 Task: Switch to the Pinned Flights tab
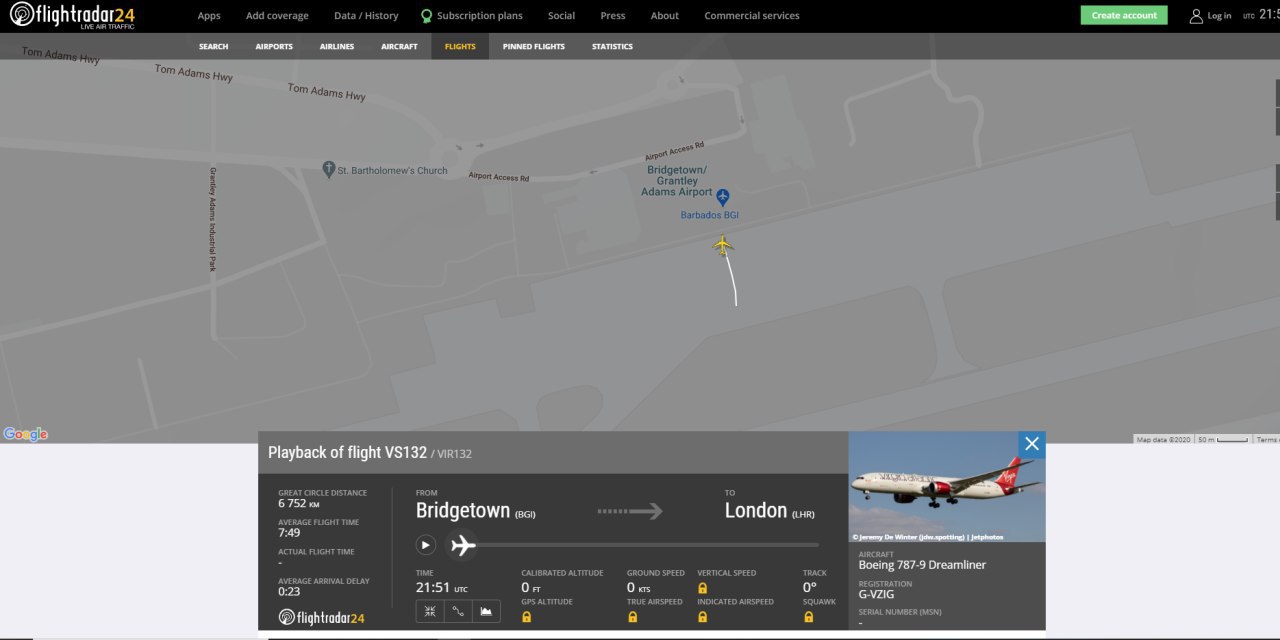(x=533, y=46)
